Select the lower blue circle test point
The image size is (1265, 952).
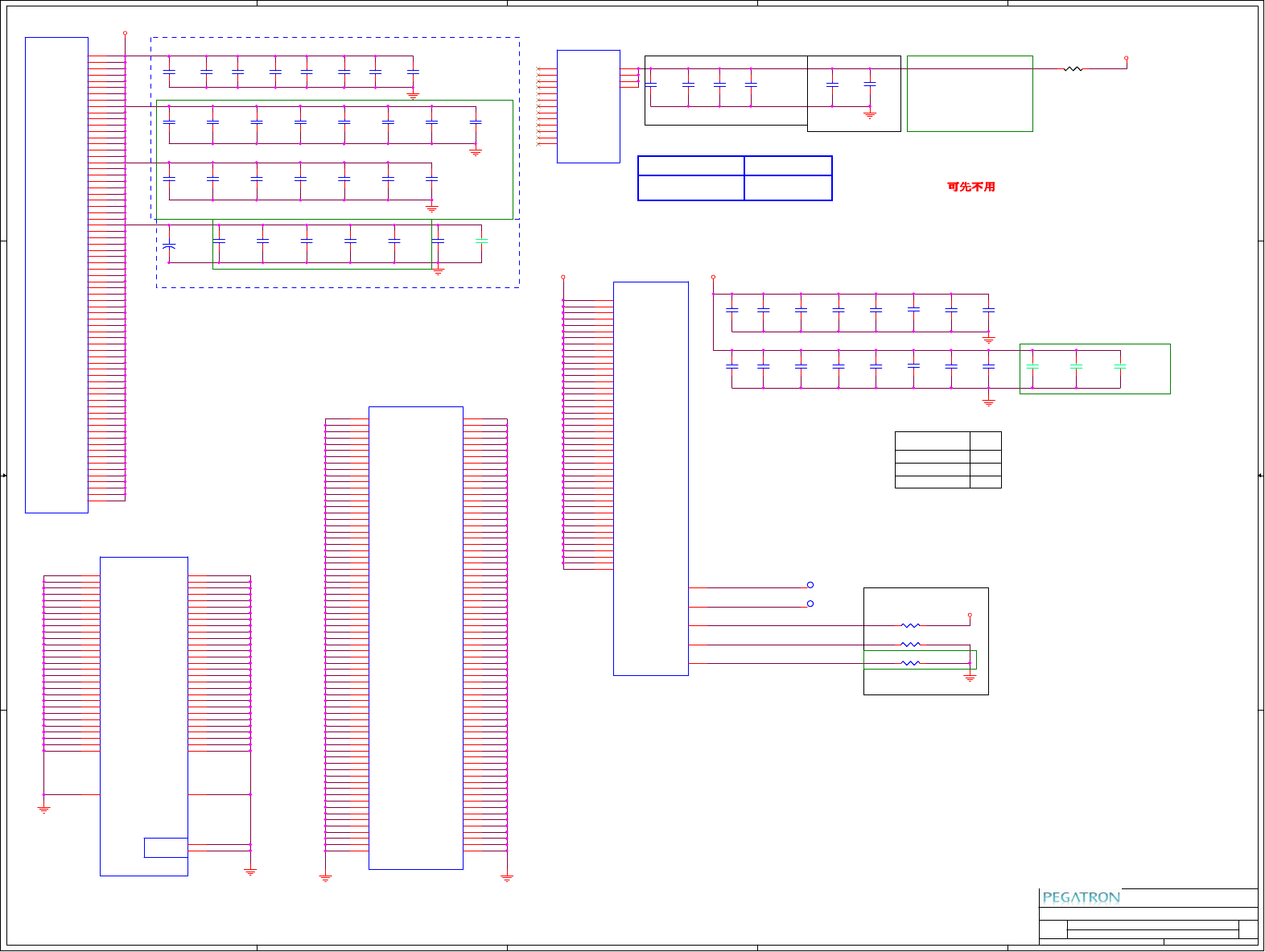click(810, 604)
